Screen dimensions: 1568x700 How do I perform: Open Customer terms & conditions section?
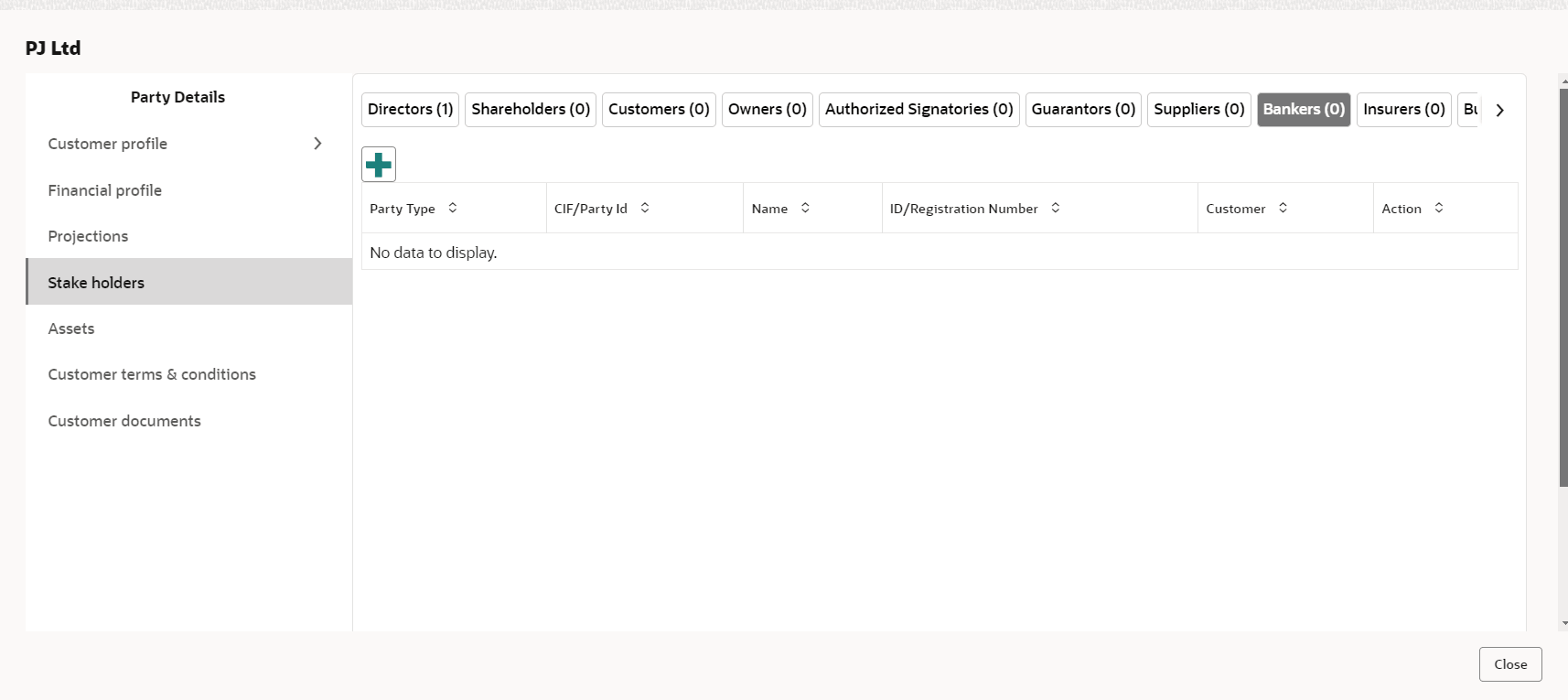[188, 374]
